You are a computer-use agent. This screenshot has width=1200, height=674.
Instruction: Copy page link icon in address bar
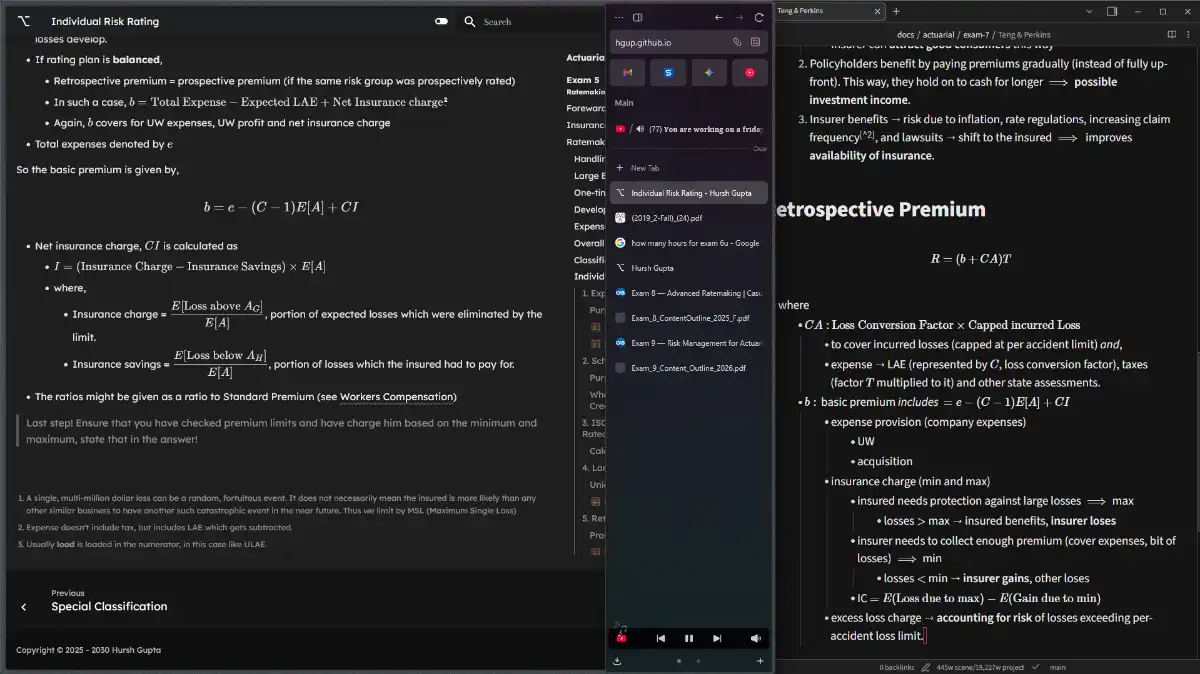pos(737,43)
